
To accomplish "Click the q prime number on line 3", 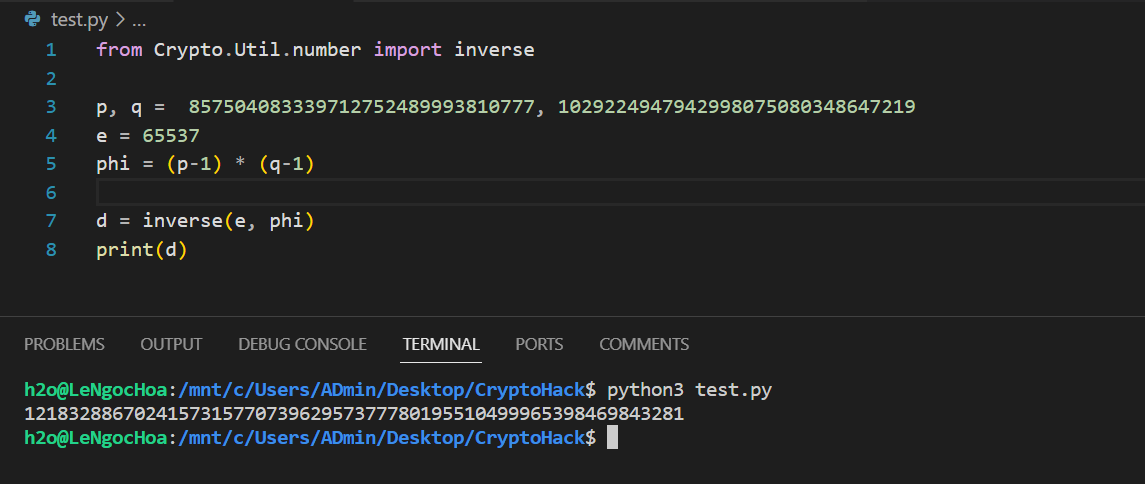I will click(736, 106).
